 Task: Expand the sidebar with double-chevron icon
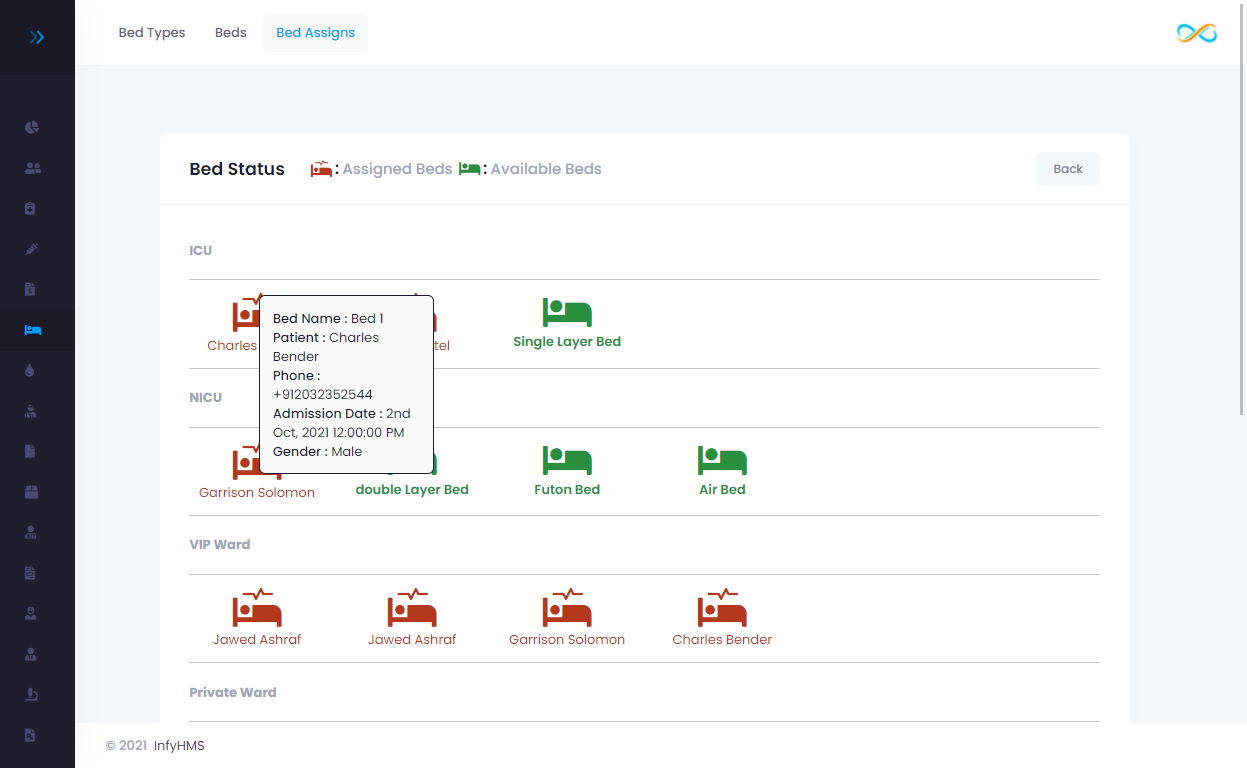[x=37, y=37]
